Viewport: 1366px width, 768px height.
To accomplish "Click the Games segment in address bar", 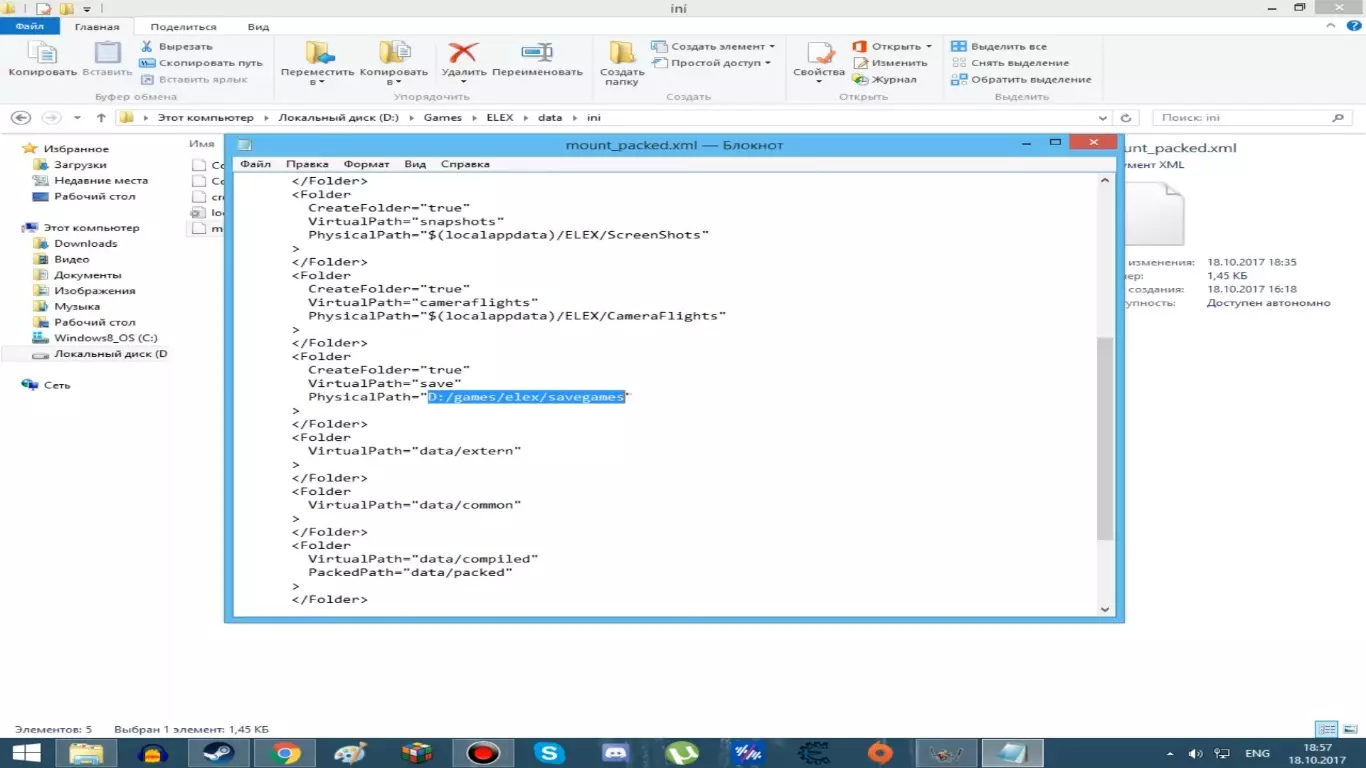I will [443, 118].
